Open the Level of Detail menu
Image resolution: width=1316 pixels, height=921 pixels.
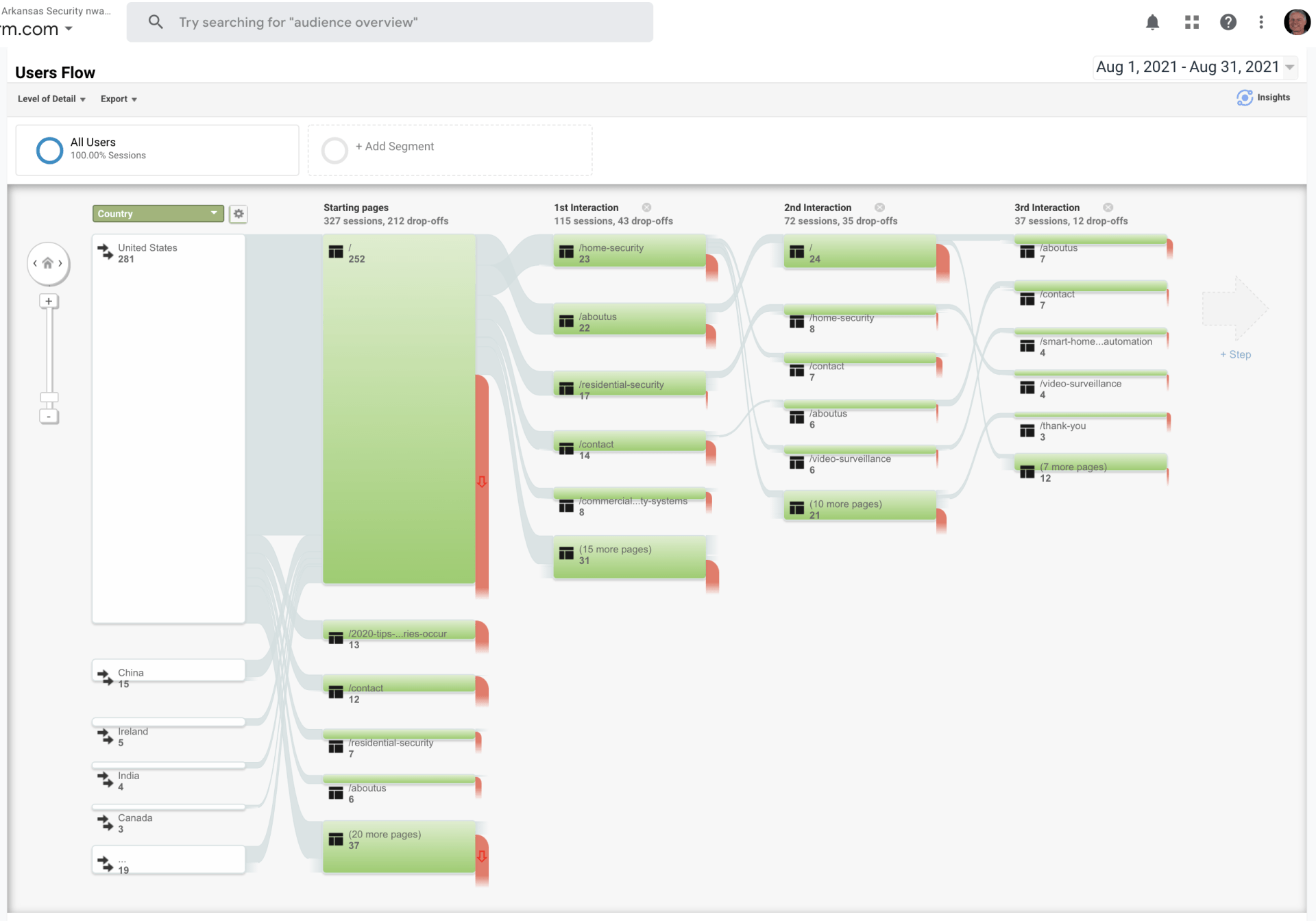pos(51,99)
